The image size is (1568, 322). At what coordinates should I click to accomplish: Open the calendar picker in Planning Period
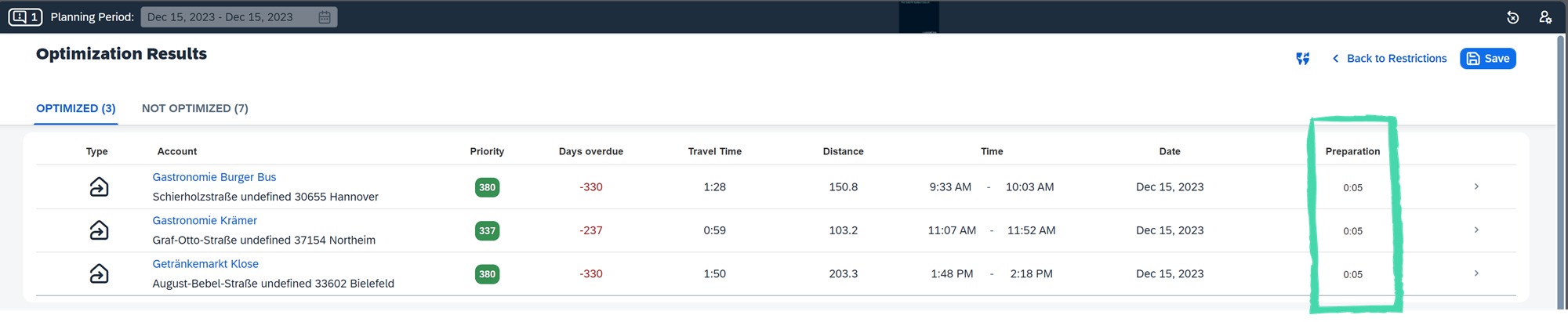click(325, 17)
